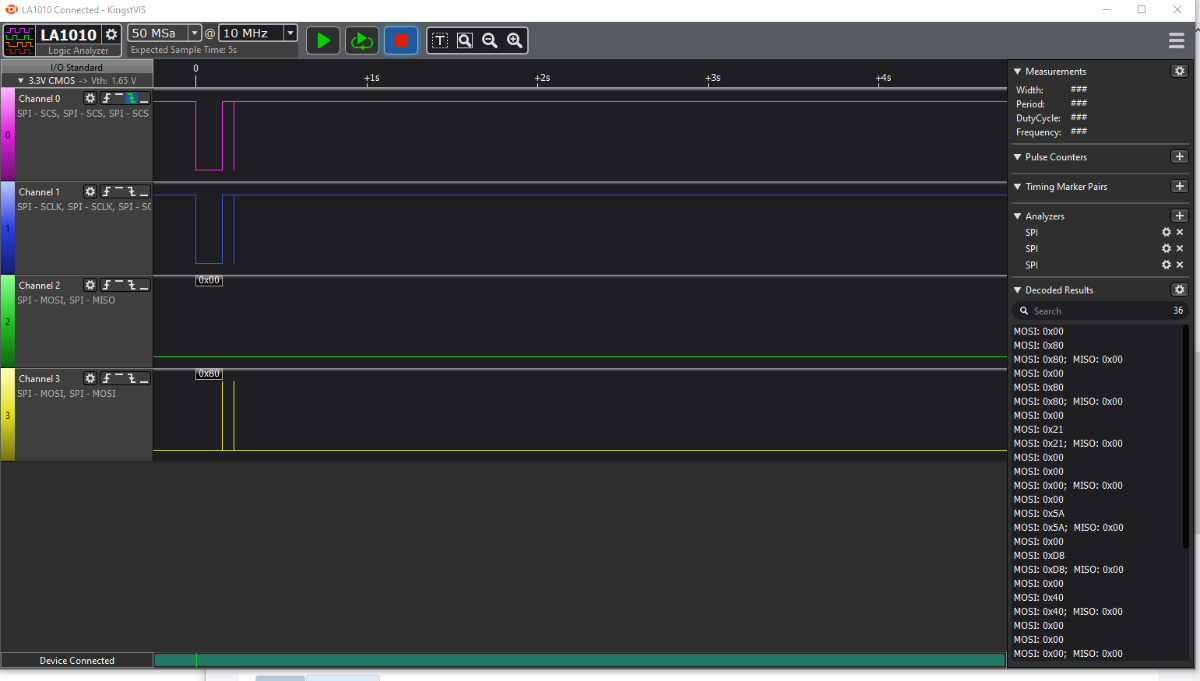Collapse the Measurements panel section

tap(1018, 71)
